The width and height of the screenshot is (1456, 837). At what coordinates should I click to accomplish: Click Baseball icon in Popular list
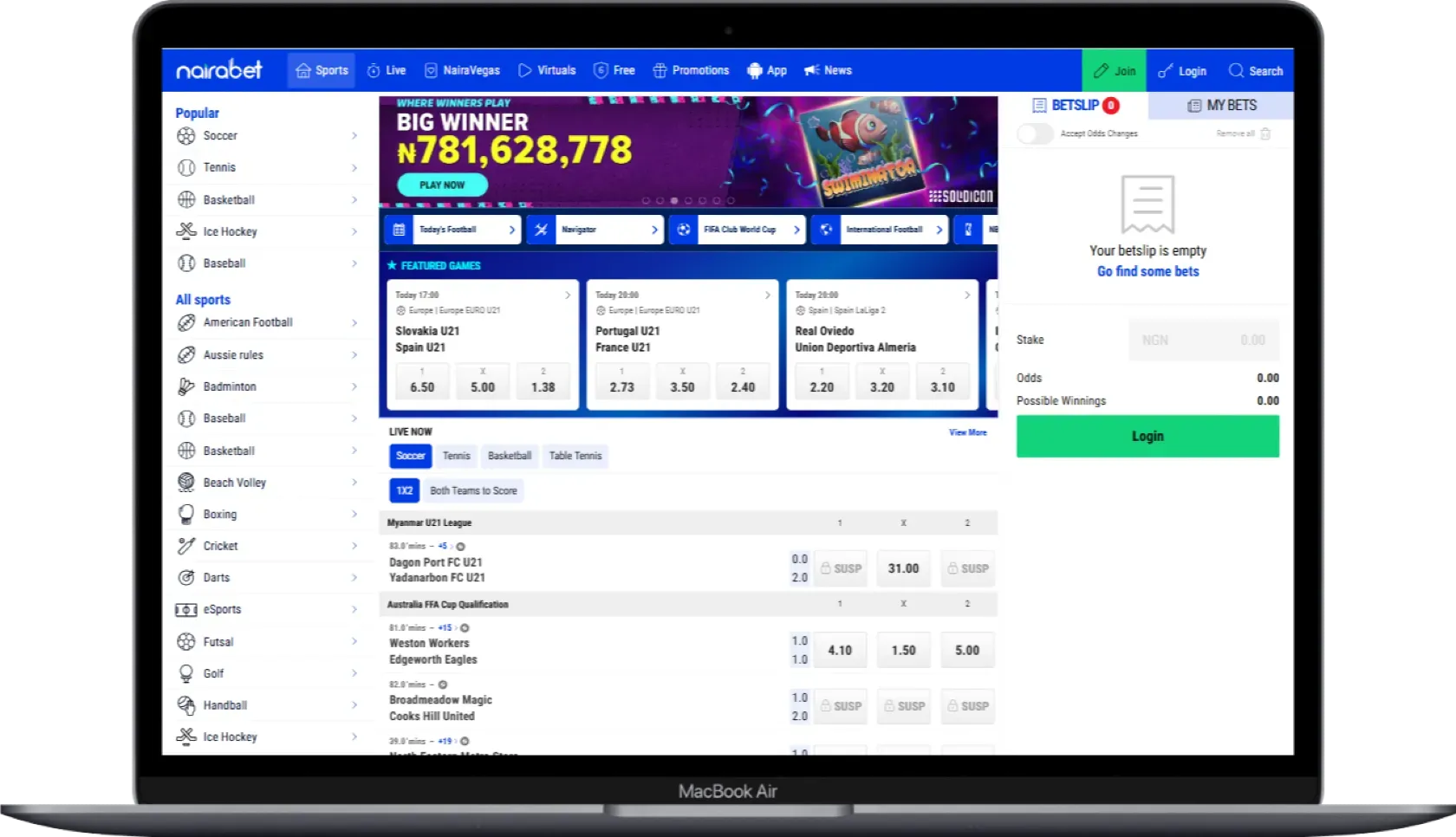pyautogui.click(x=185, y=263)
